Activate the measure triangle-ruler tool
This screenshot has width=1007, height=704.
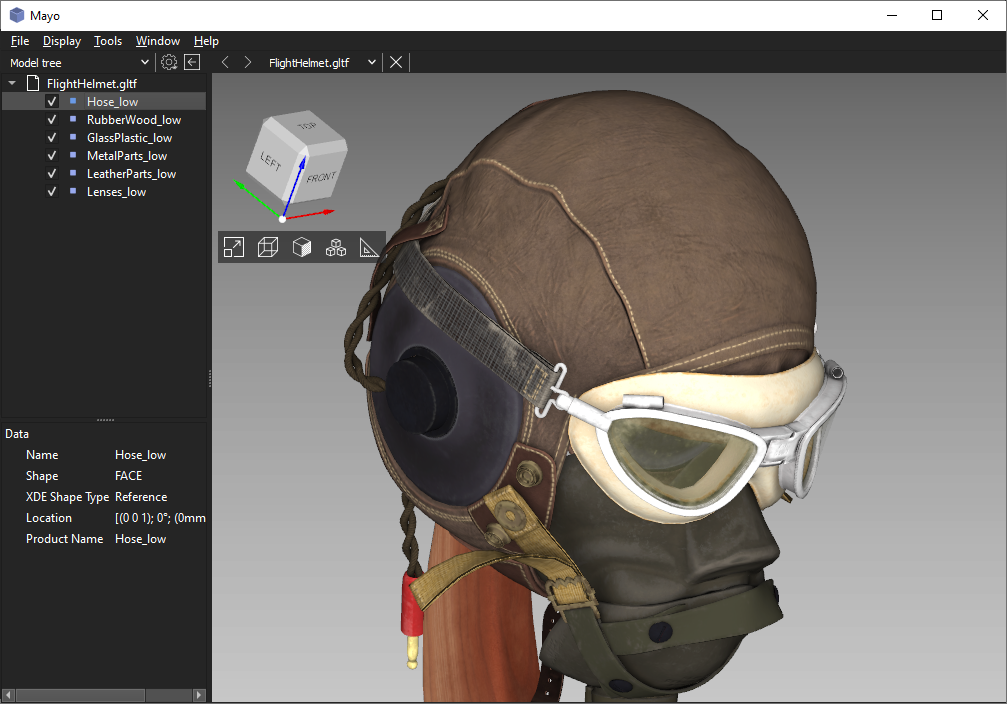(369, 247)
